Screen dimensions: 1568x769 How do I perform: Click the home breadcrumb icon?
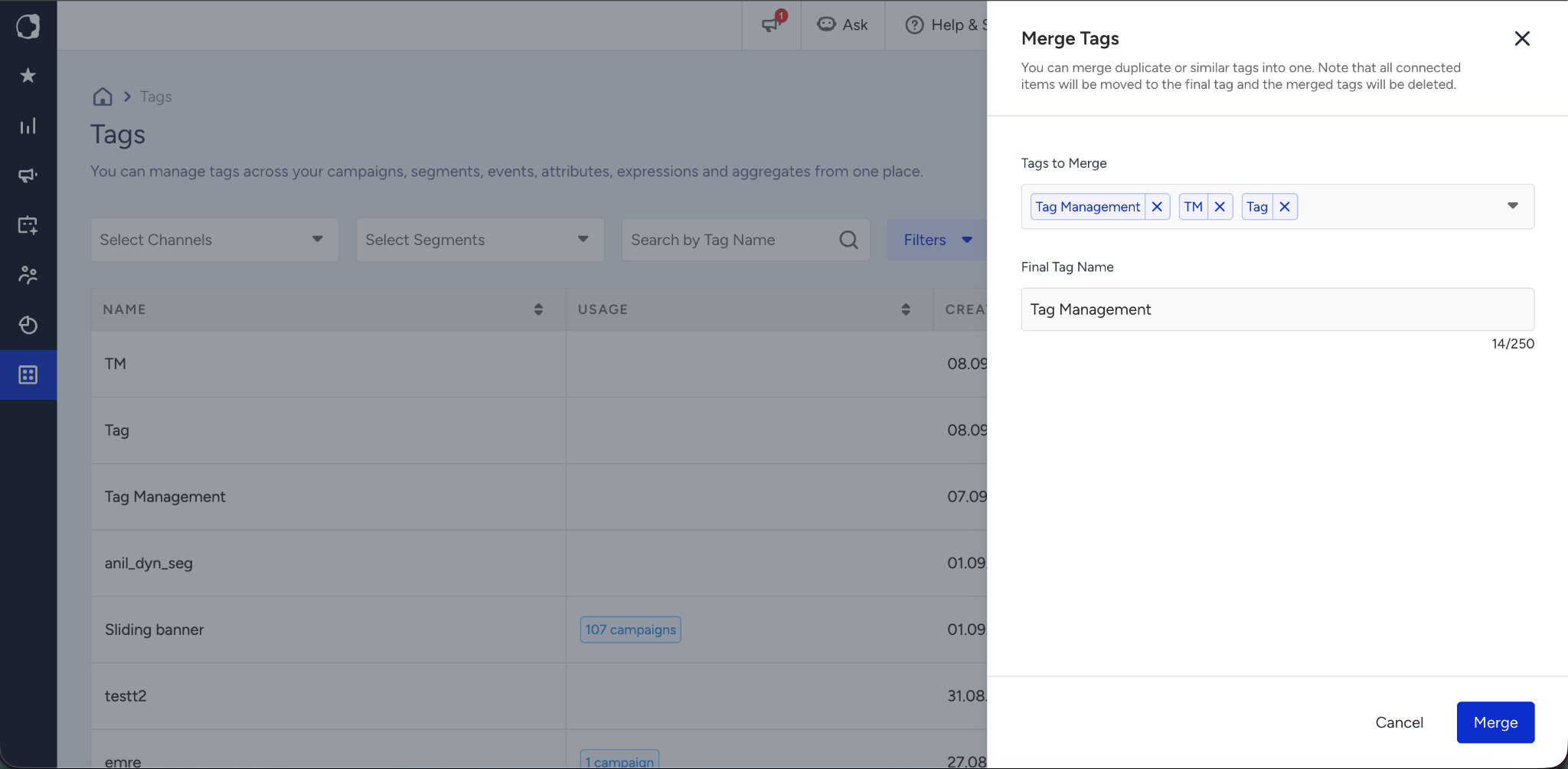(x=103, y=97)
